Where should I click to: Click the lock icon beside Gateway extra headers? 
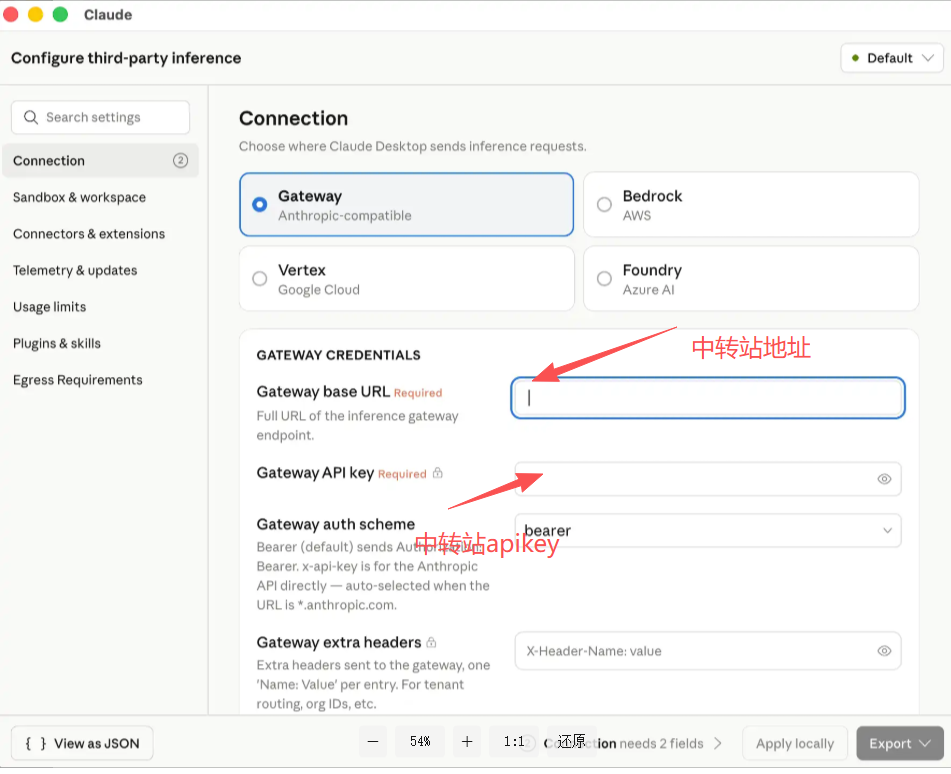tap(431, 642)
